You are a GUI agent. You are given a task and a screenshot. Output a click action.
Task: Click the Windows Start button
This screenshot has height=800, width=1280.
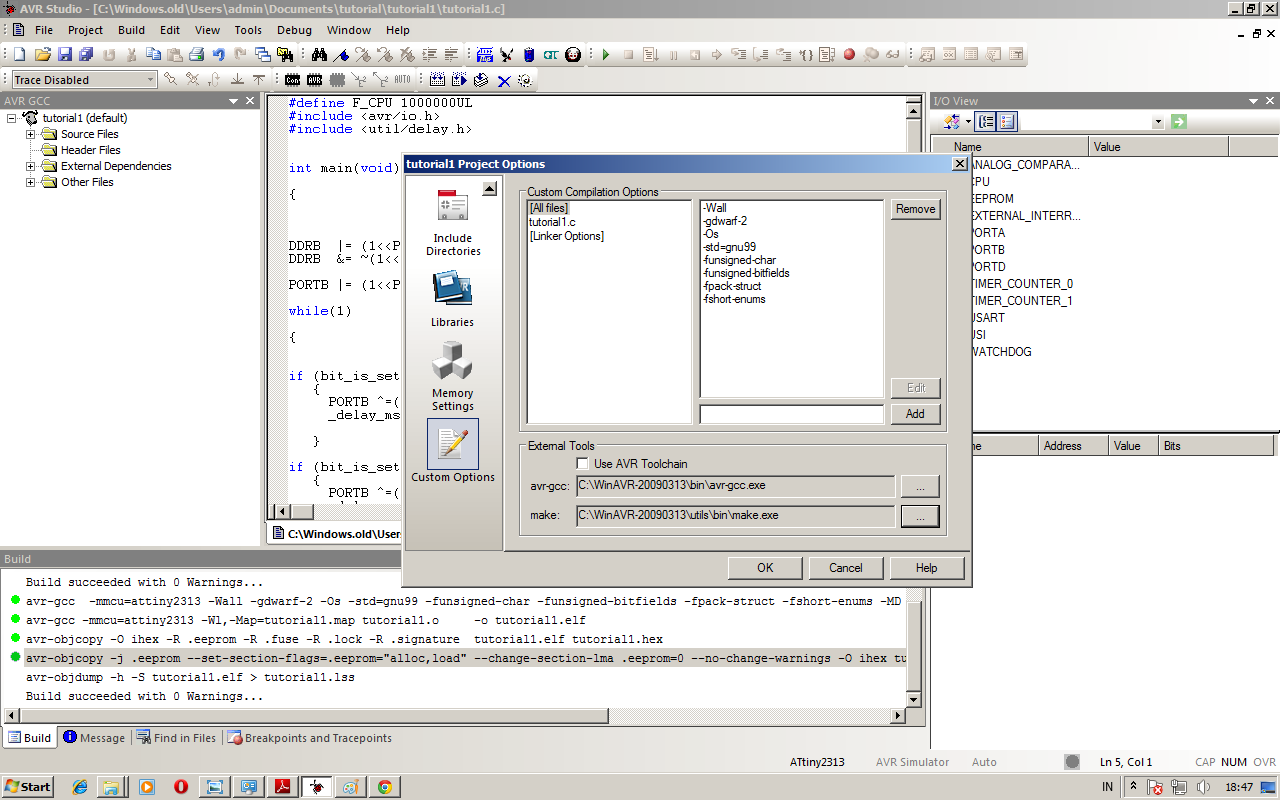pyautogui.click(x=28, y=787)
